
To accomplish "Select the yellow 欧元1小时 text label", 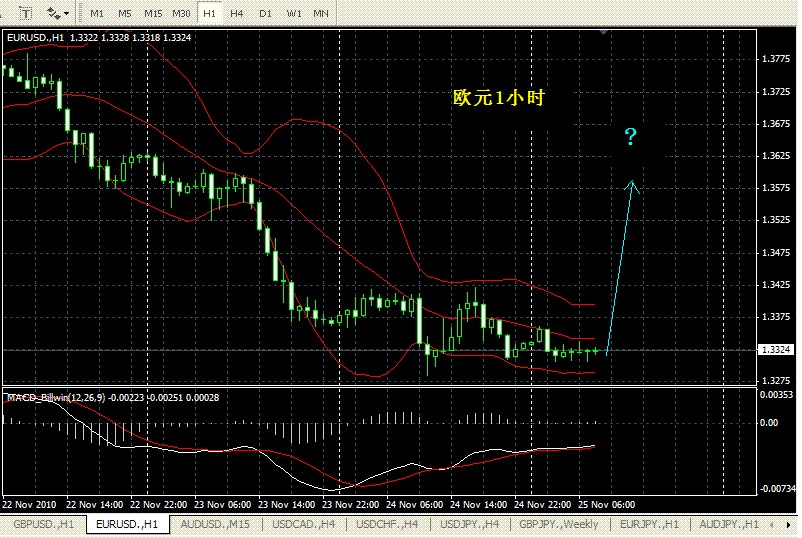I will click(499, 98).
